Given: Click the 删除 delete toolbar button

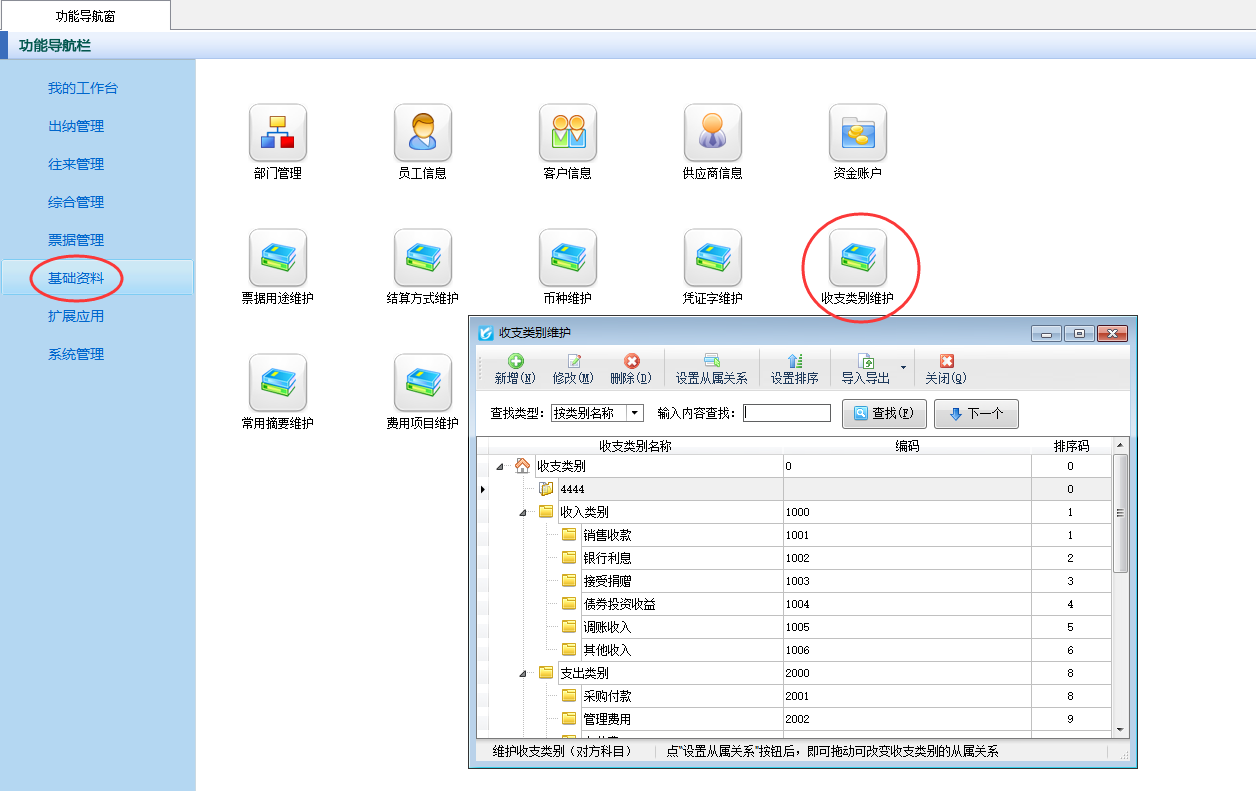Looking at the screenshot, I should (631, 369).
